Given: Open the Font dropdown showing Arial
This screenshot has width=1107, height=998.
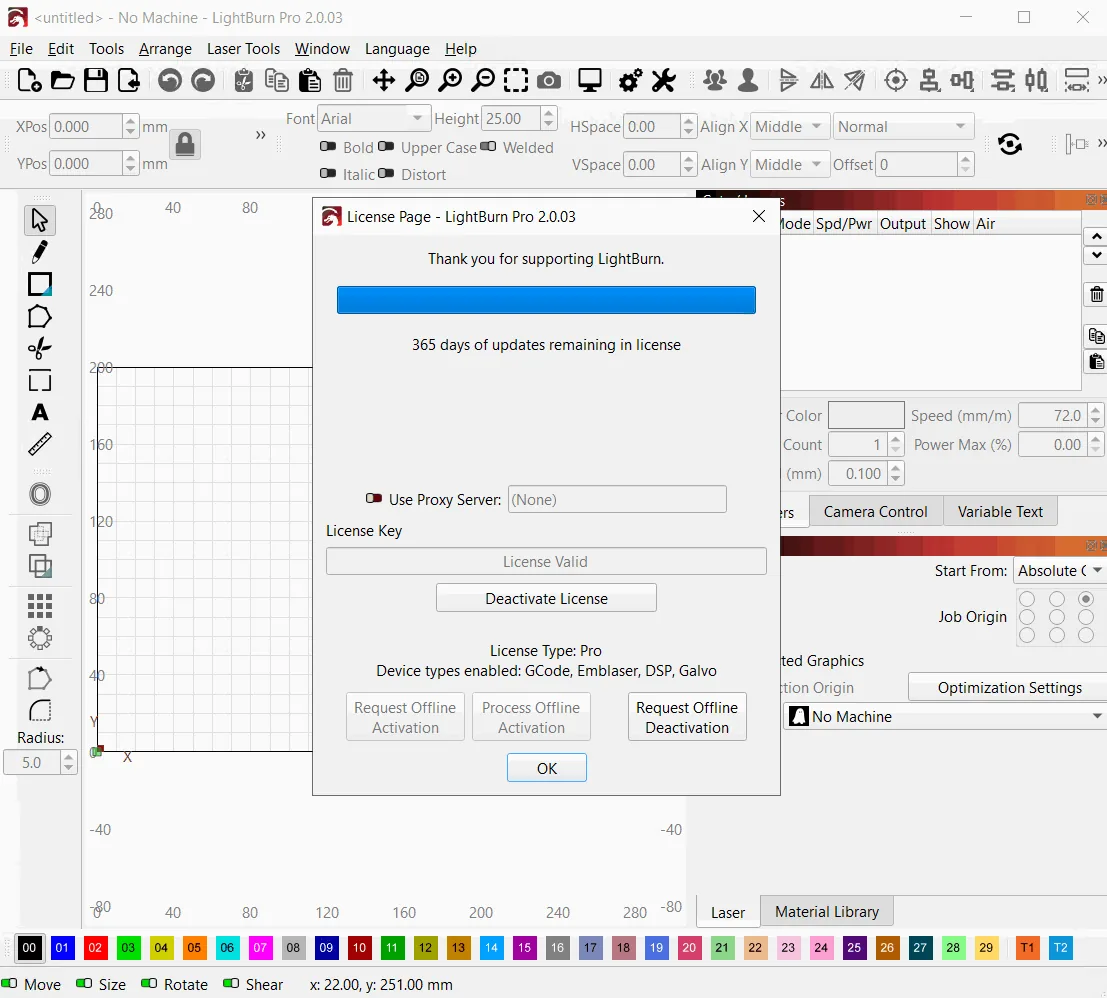Looking at the screenshot, I should click(x=373, y=119).
